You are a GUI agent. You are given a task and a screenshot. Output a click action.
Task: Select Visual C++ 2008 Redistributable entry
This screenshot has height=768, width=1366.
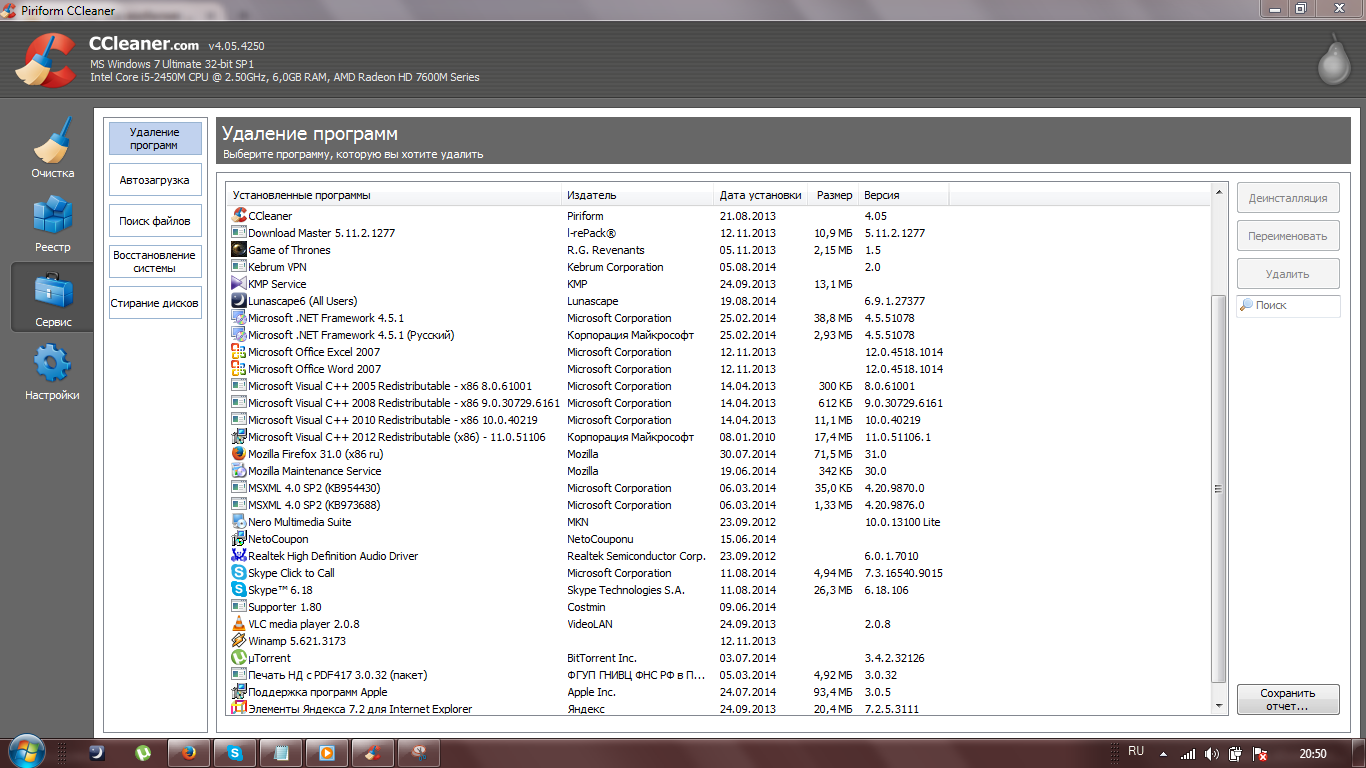(719, 403)
